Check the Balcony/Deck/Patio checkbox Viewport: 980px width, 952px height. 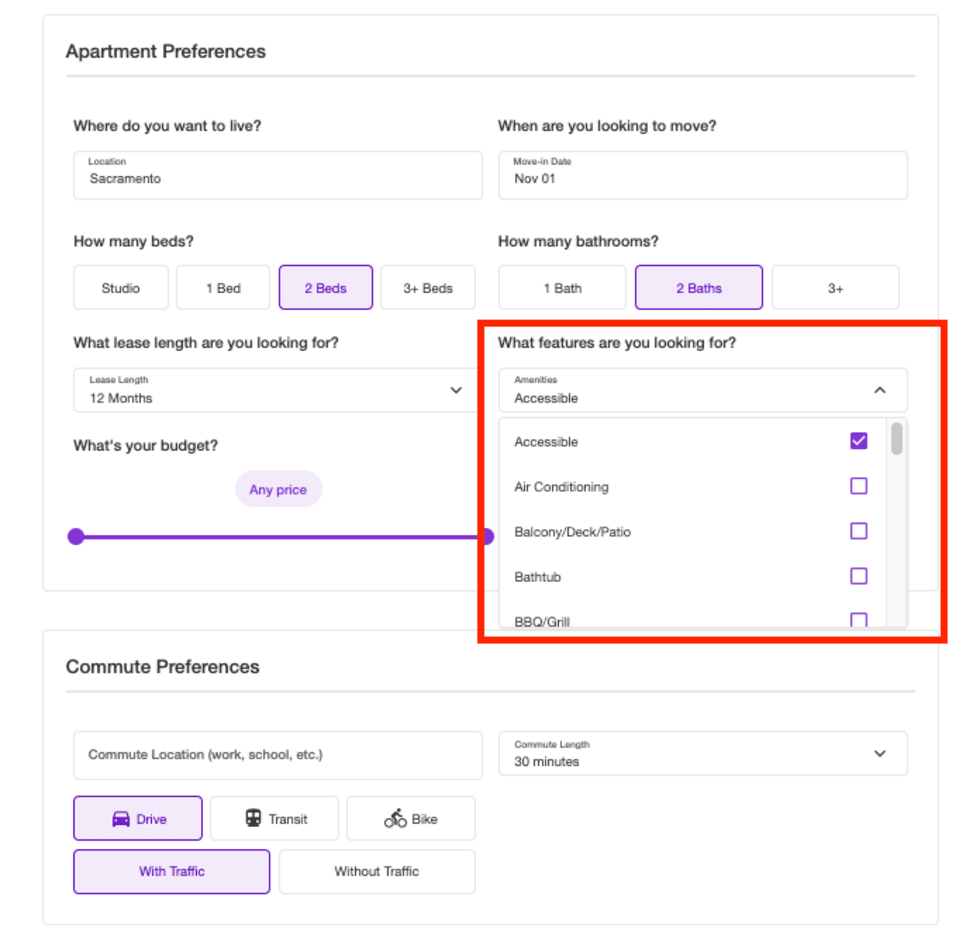click(859, 531)
